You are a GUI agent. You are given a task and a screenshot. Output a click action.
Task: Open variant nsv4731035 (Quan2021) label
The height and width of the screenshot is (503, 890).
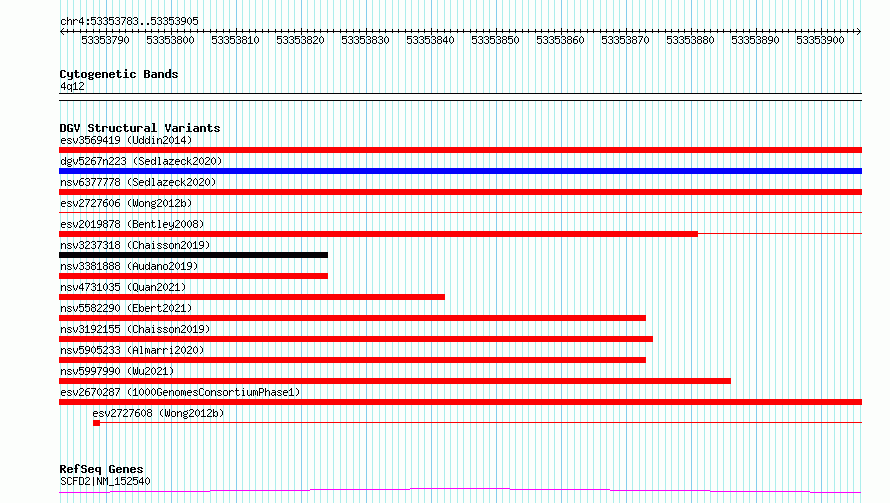tap(123, 287)
